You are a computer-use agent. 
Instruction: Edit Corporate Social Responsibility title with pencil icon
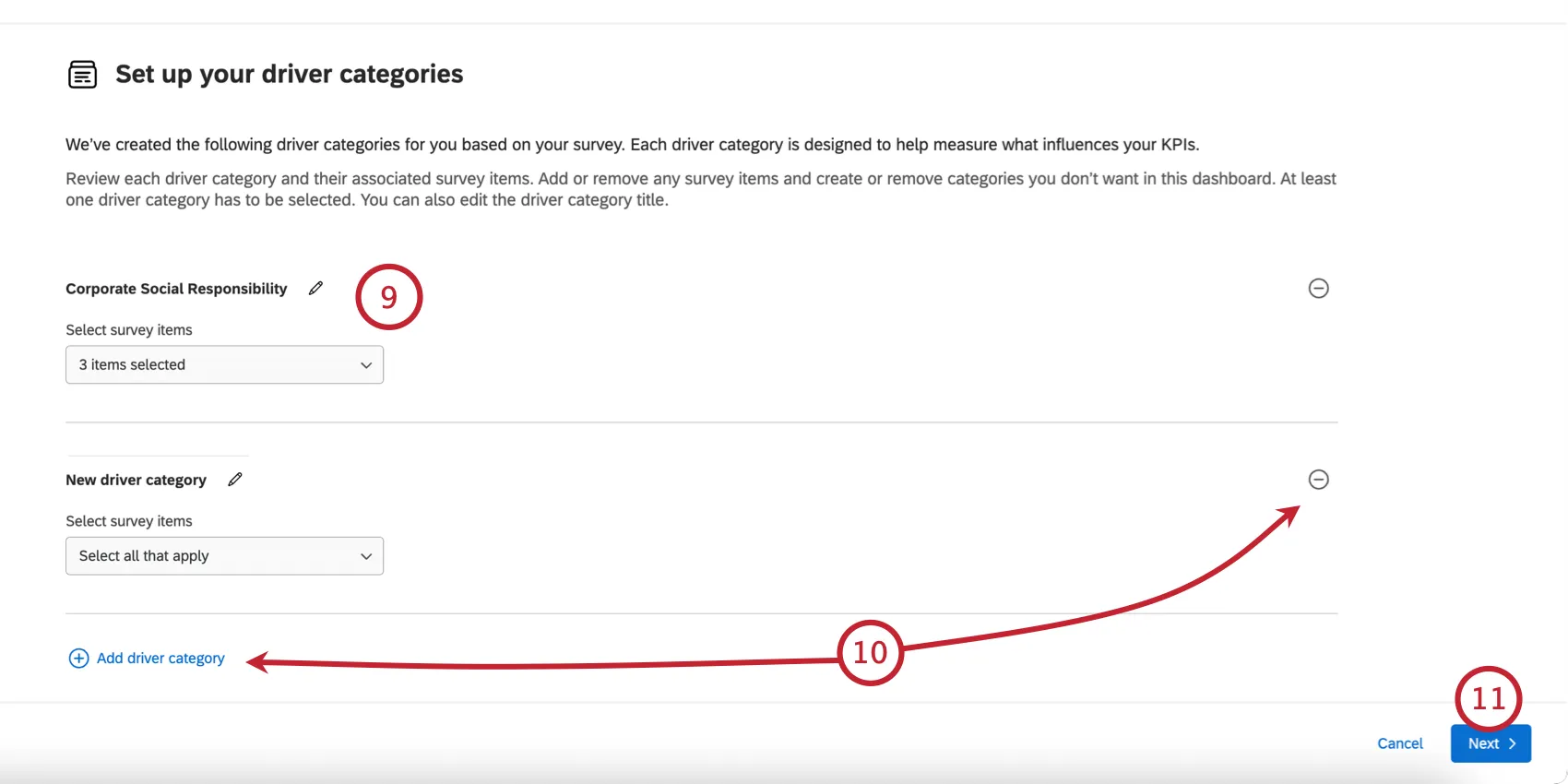315,289
